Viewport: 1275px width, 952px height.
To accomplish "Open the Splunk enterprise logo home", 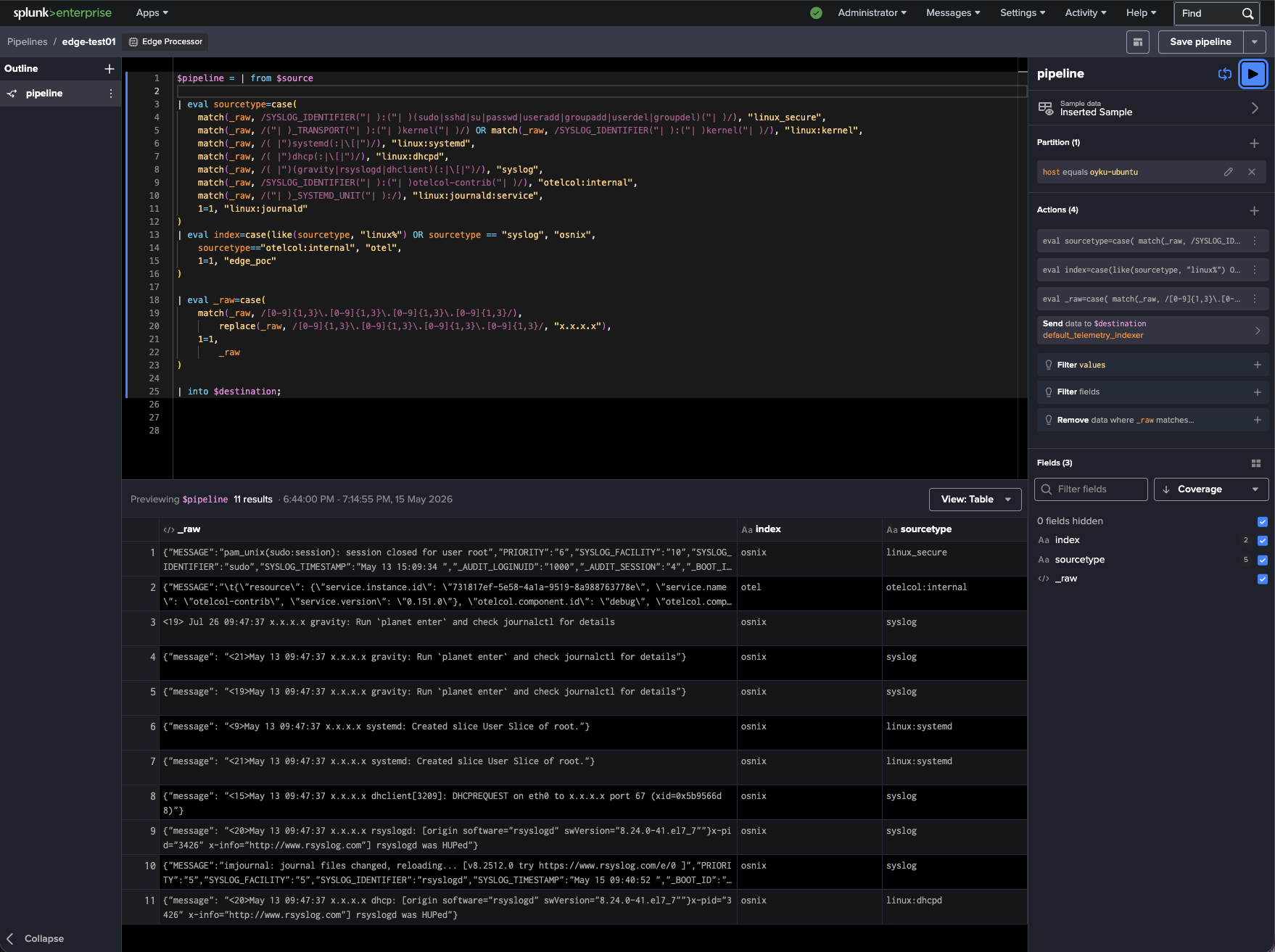I will 62,13.
